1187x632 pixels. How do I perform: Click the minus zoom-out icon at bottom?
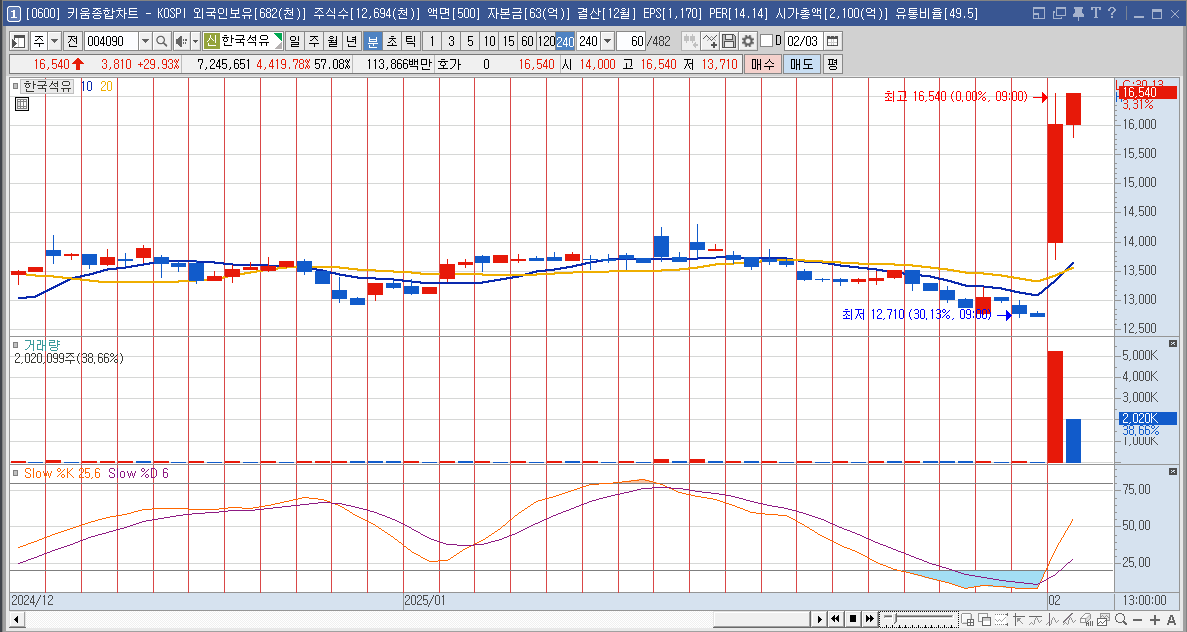1137,620
